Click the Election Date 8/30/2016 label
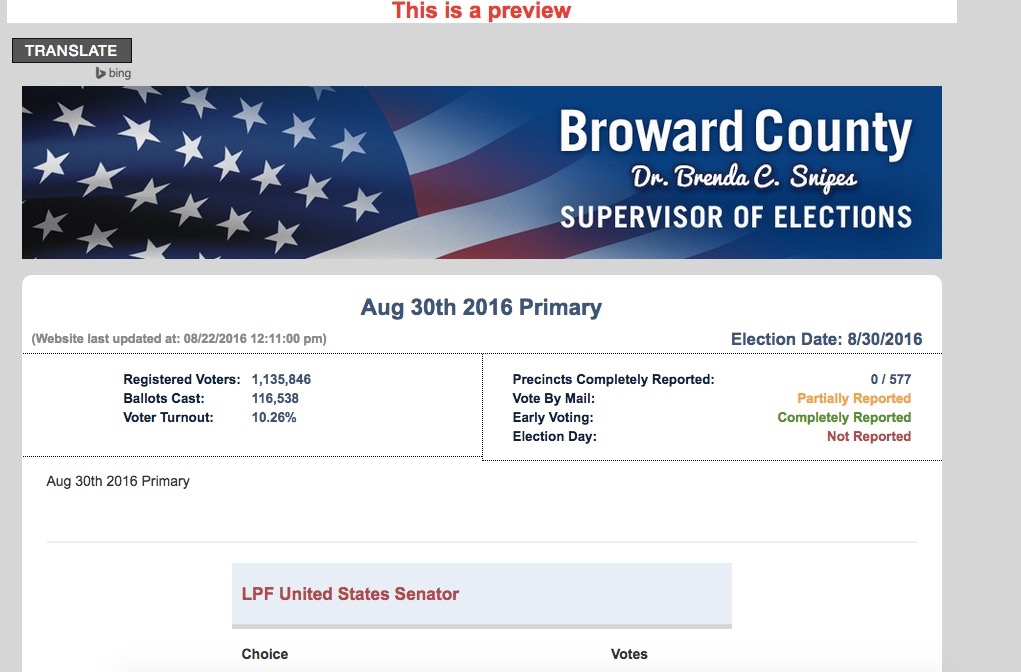The height and width of the screenshot is (672, 1021). pyautogui.click(x=826, y=339)
